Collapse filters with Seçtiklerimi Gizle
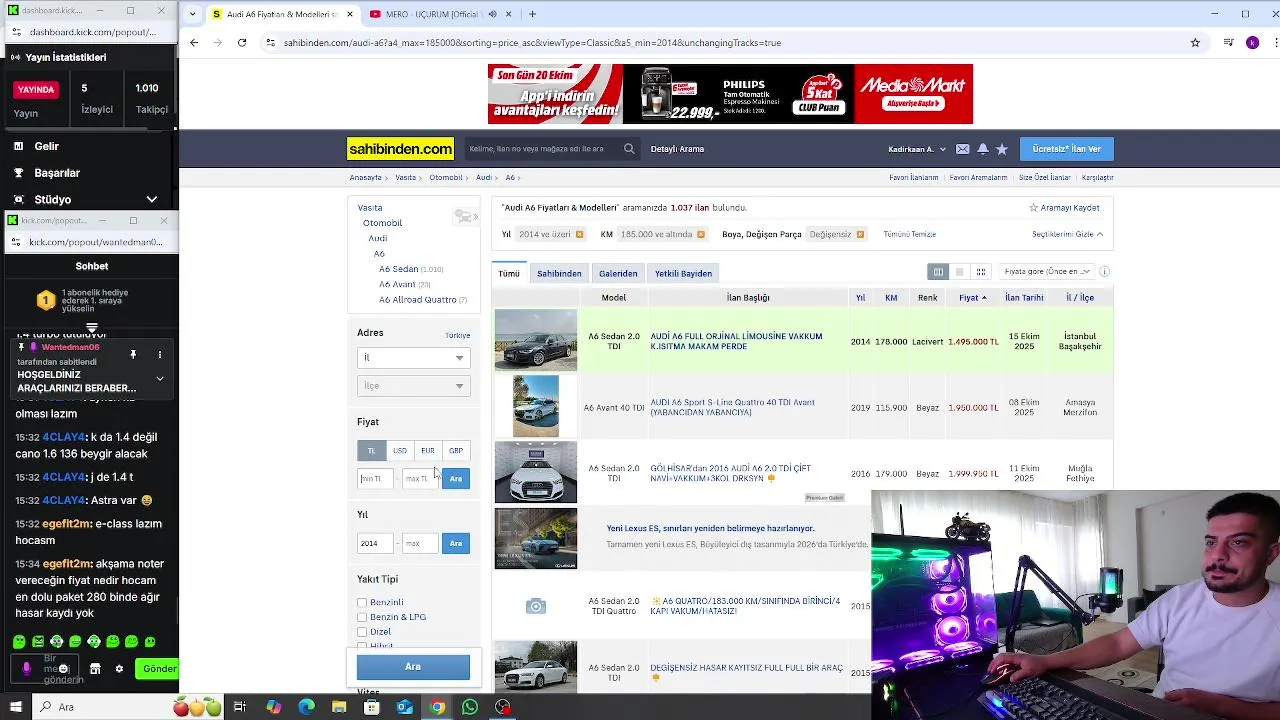Viewport: 1280px width, 720px height. point(1067,234)
